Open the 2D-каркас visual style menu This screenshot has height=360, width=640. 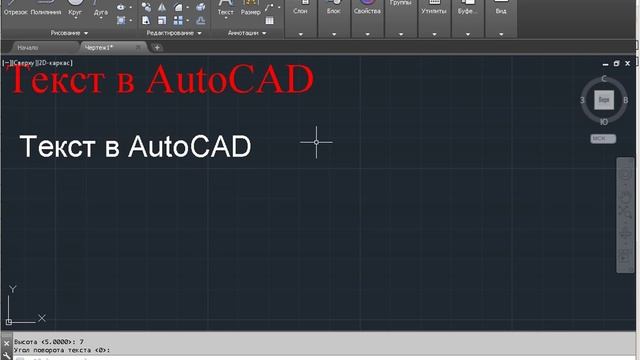(54, 63)
